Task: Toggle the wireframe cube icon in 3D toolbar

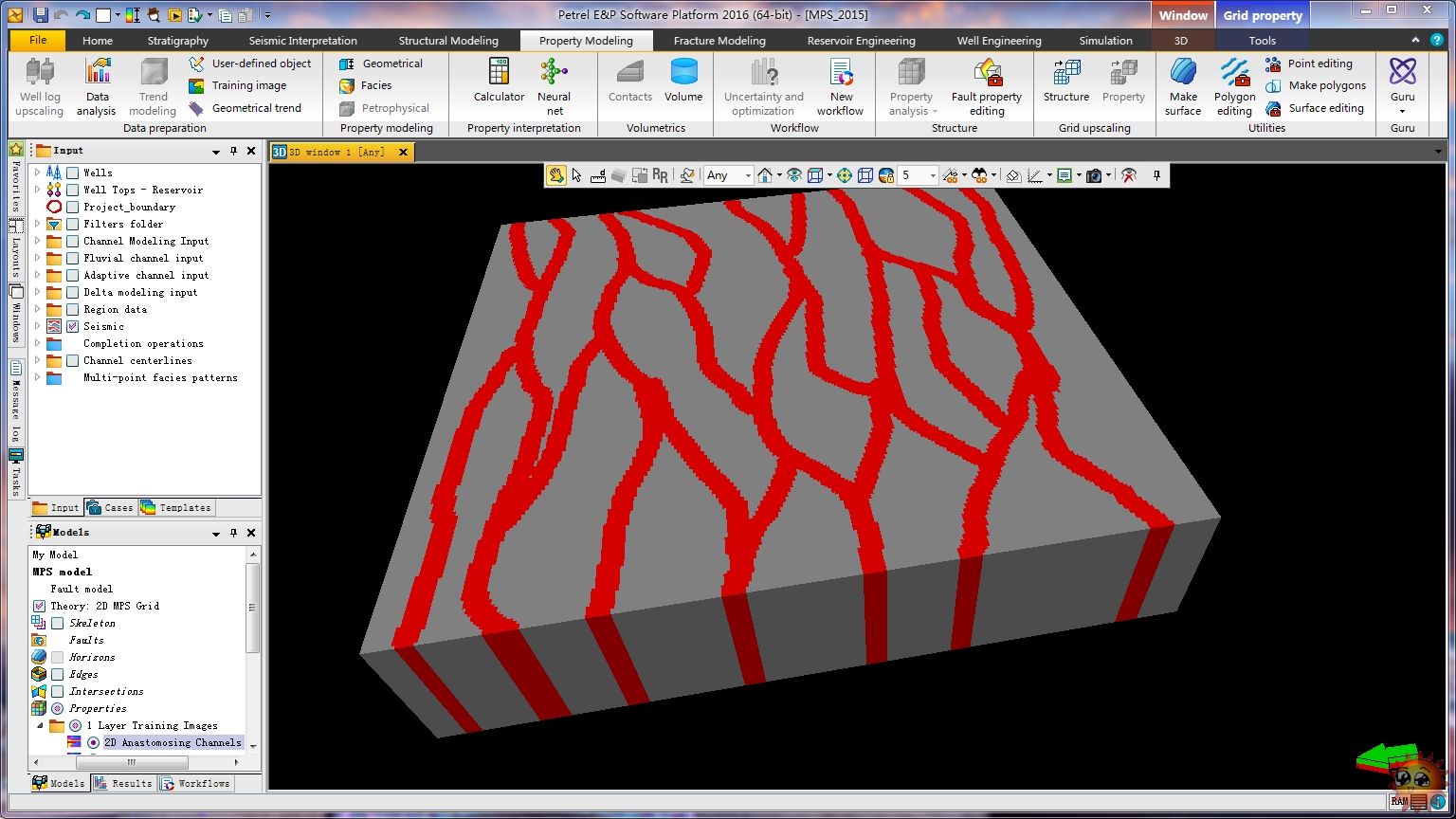Action: 865,175
